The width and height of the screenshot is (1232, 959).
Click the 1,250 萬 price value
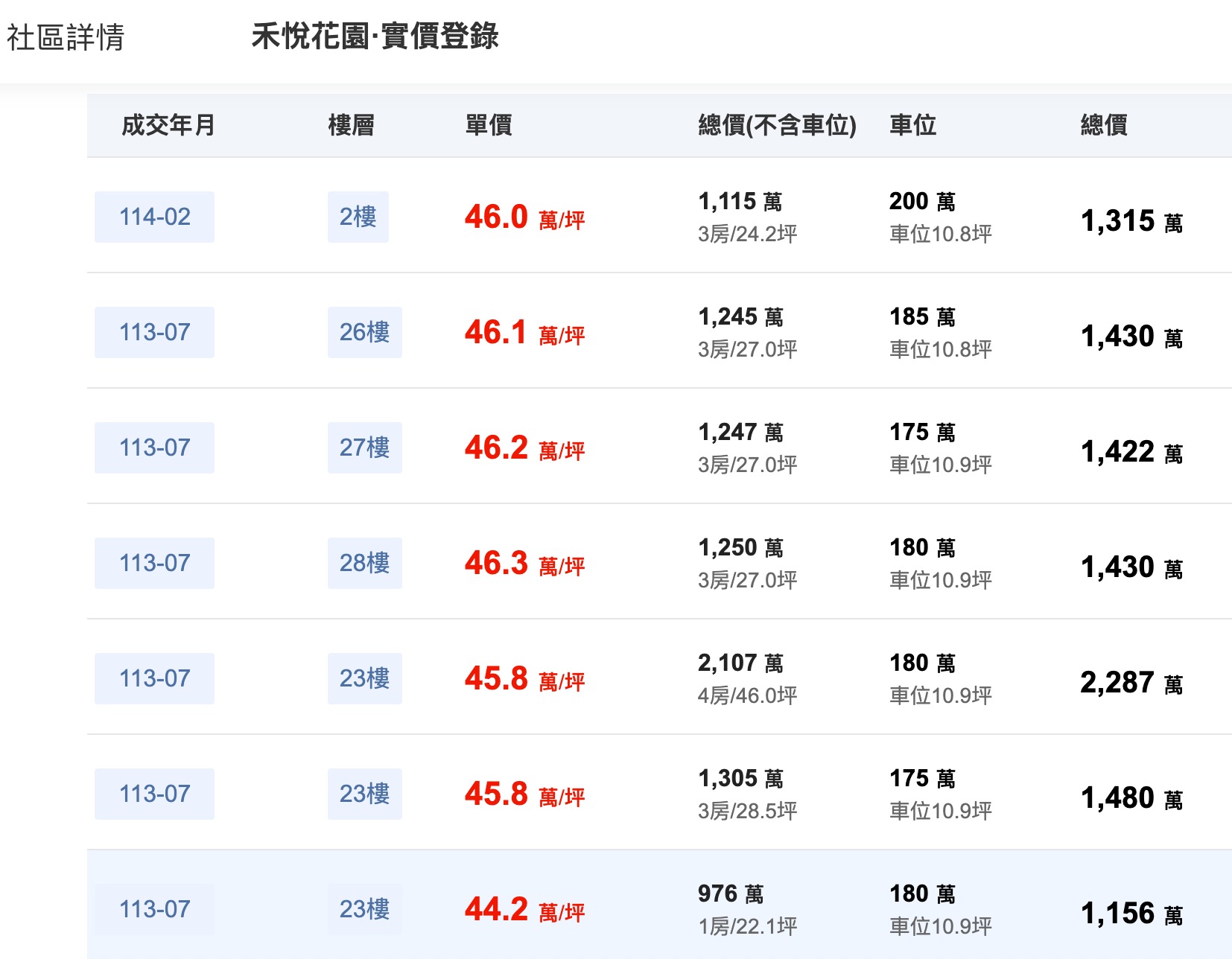click(740, 547)
